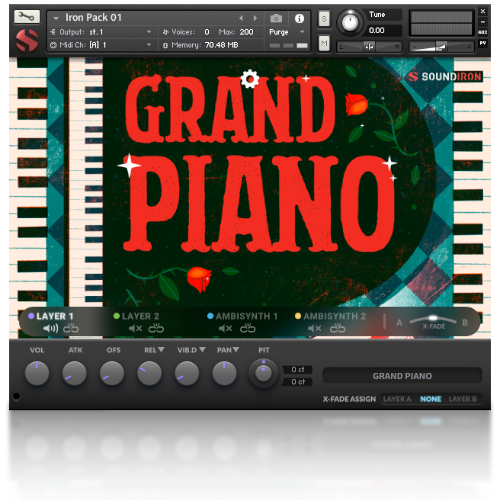The width and height of the screenshot is (500, 500).
Task: Unmute Layer 2 speaker icon
Action: pos(135,328)
